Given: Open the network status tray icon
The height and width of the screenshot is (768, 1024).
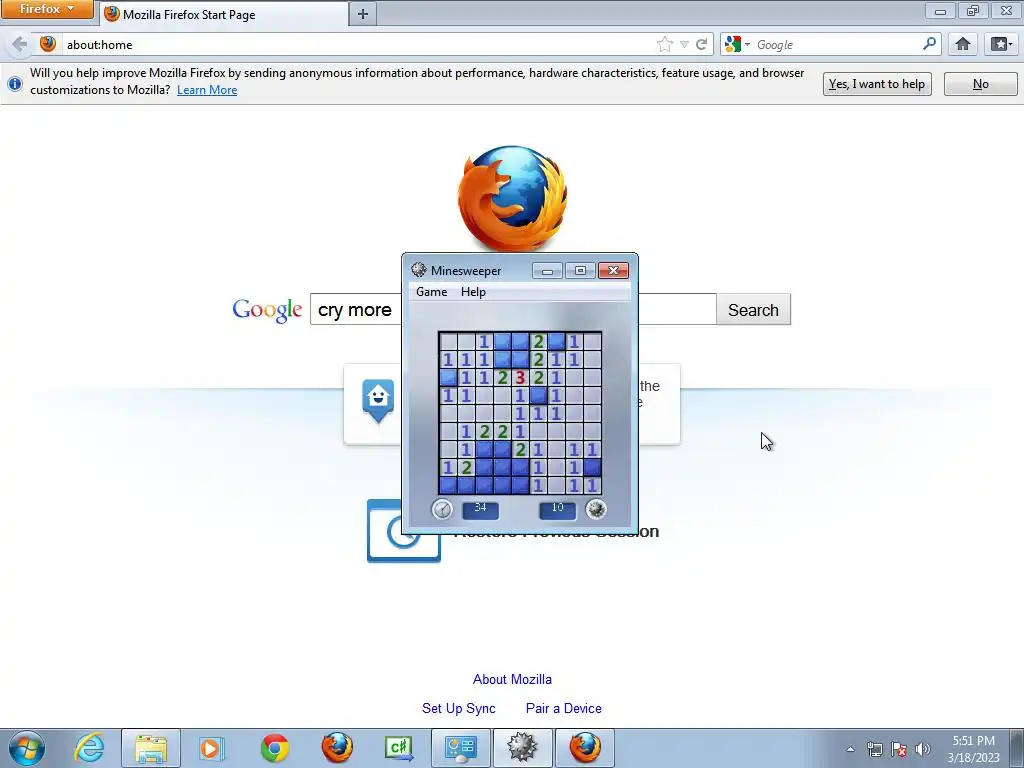Looking at the screenshot, I should (874, 749).
